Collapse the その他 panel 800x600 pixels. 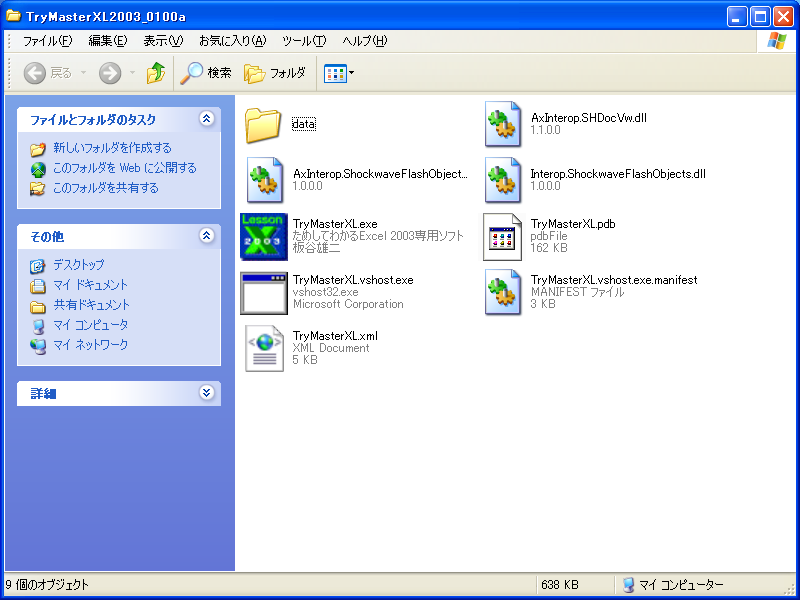206,236
